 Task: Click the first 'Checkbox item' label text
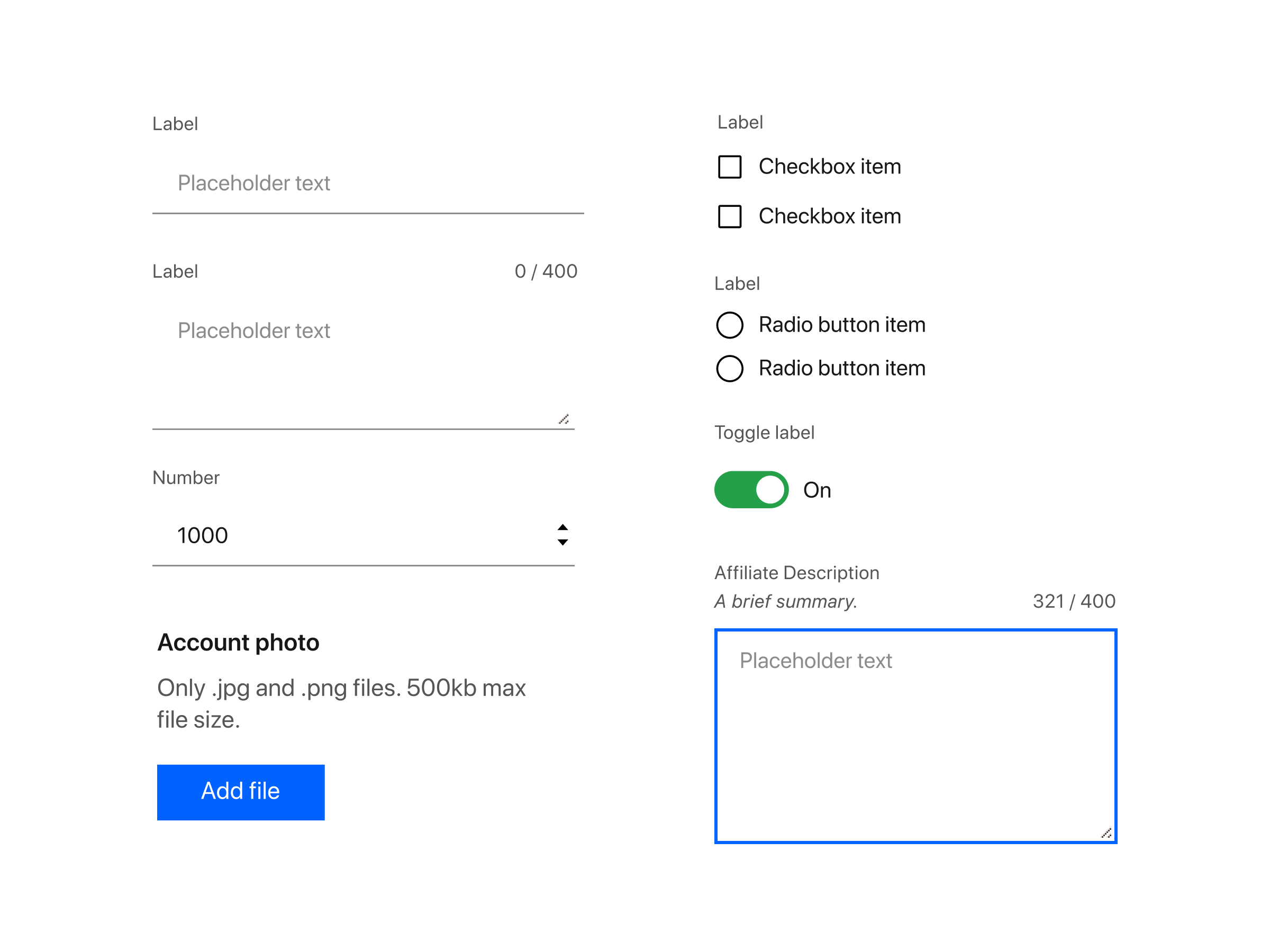pos(830,167)
